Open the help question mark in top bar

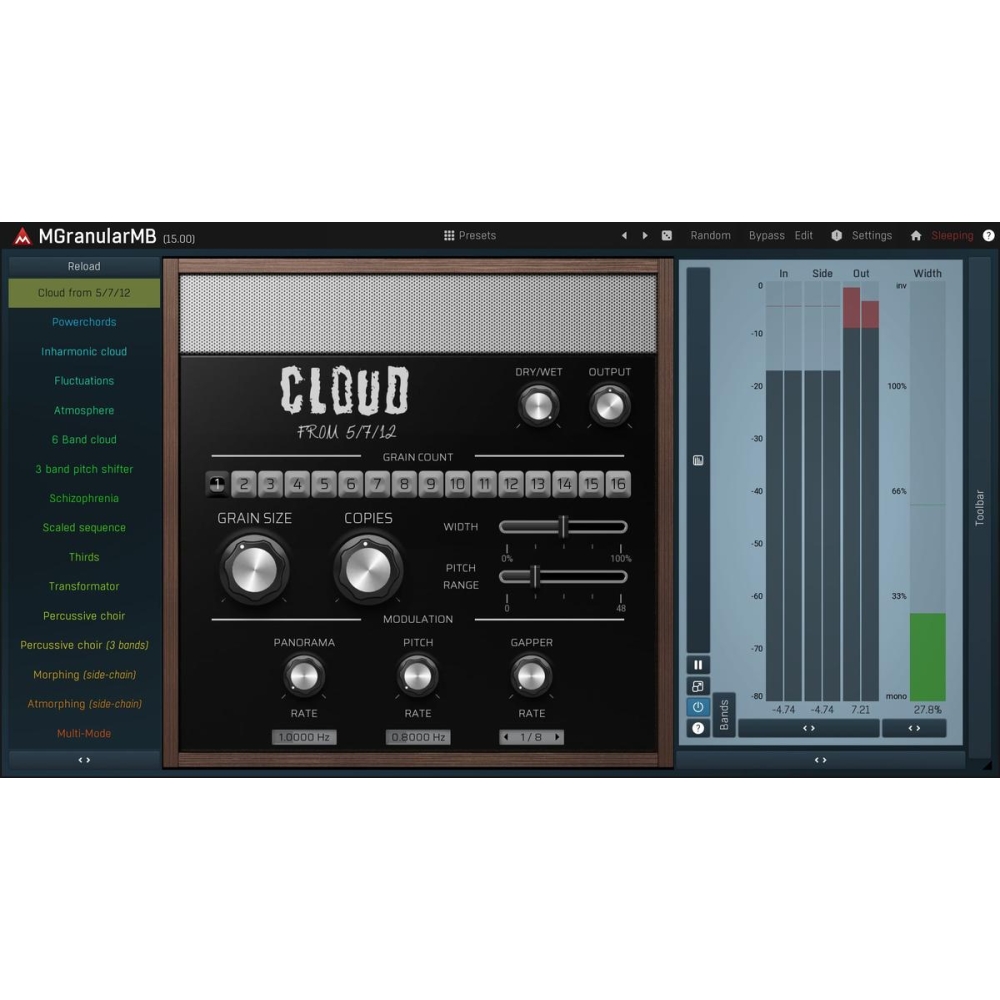click(989, 235)
